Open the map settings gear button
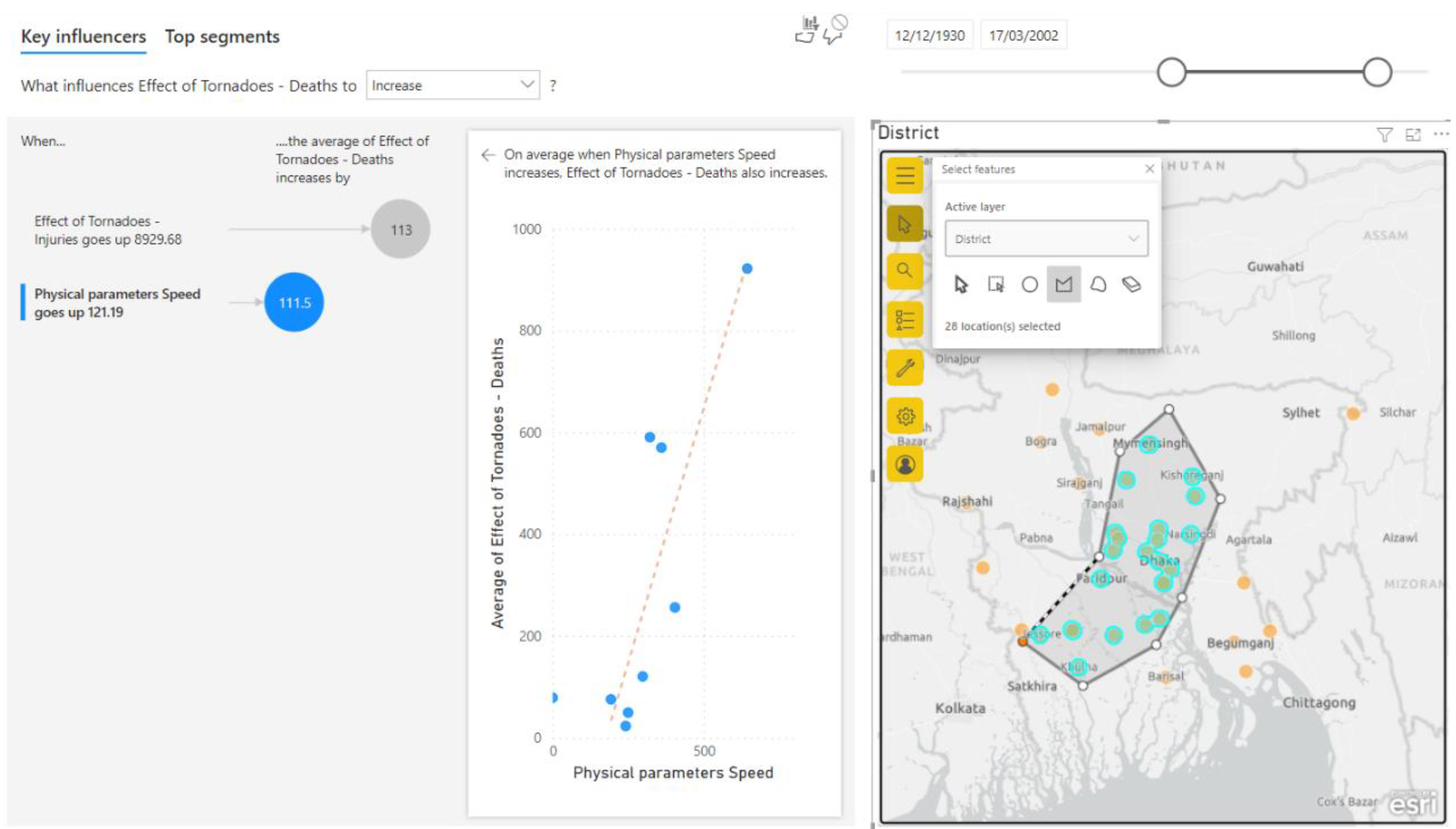 (x=905, y=416)
